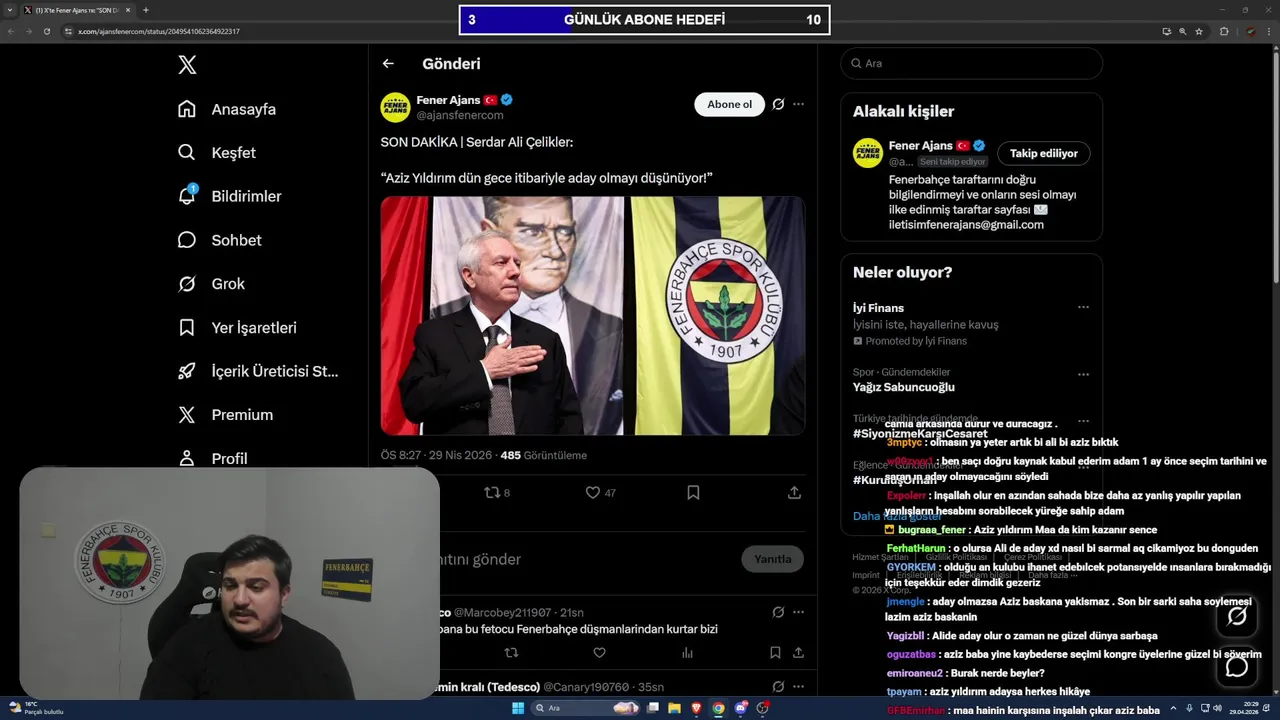
Task: Share the Fener Ajans post
Action: [x=794, y=493]
